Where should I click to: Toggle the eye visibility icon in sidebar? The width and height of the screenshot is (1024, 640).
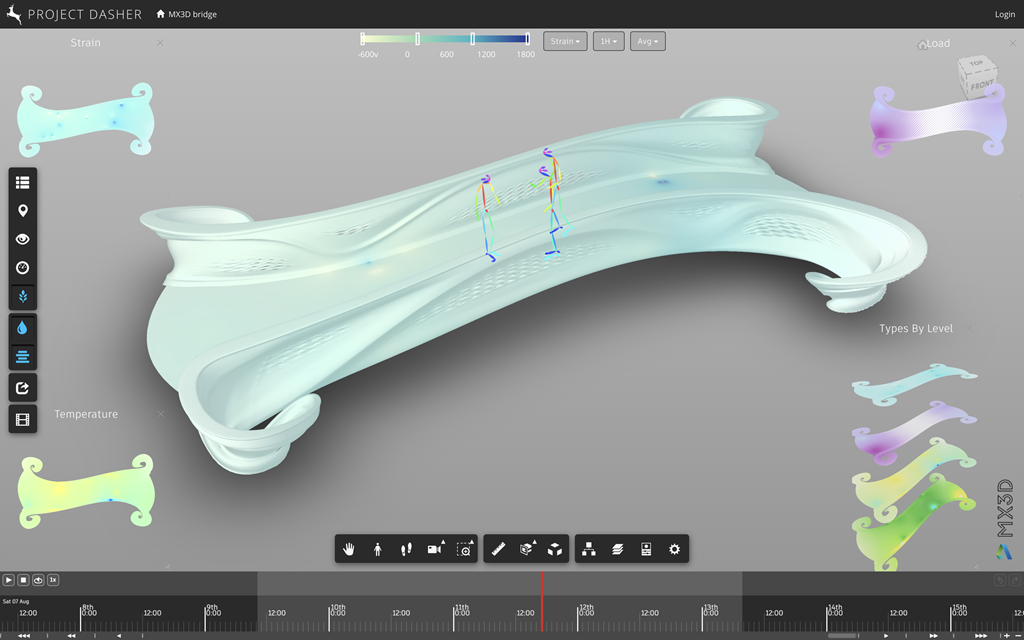click(23, 240)
